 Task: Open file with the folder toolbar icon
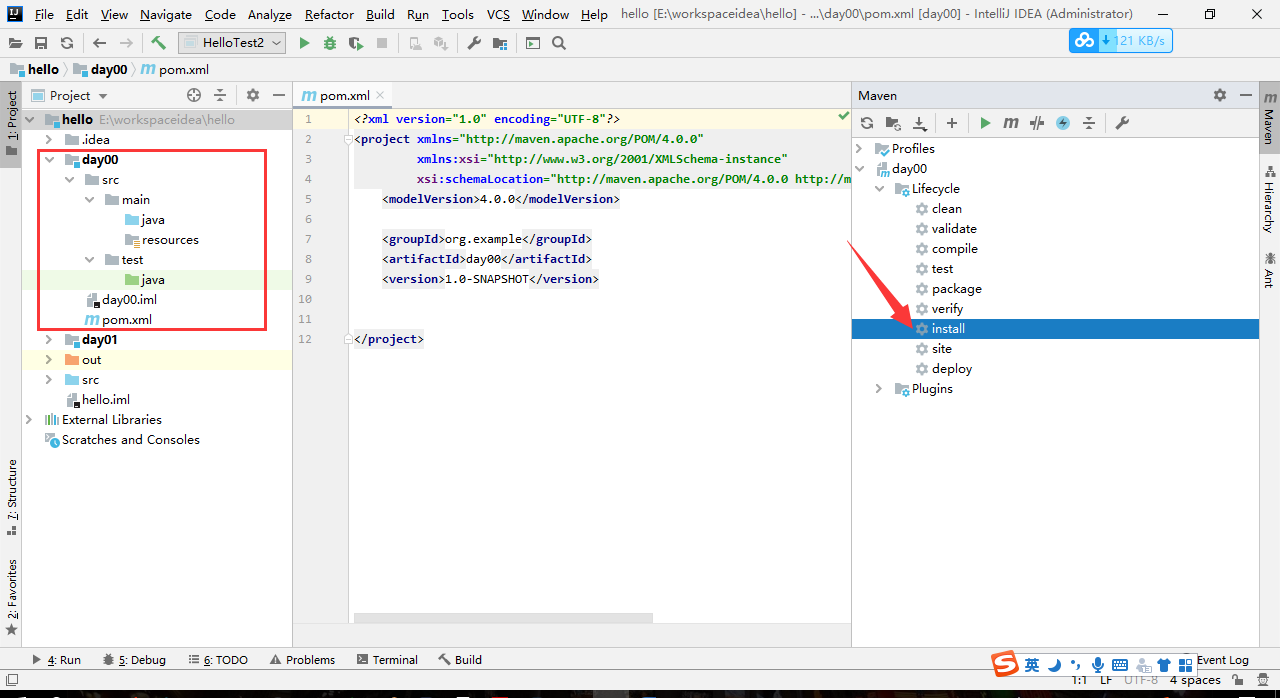15,43
